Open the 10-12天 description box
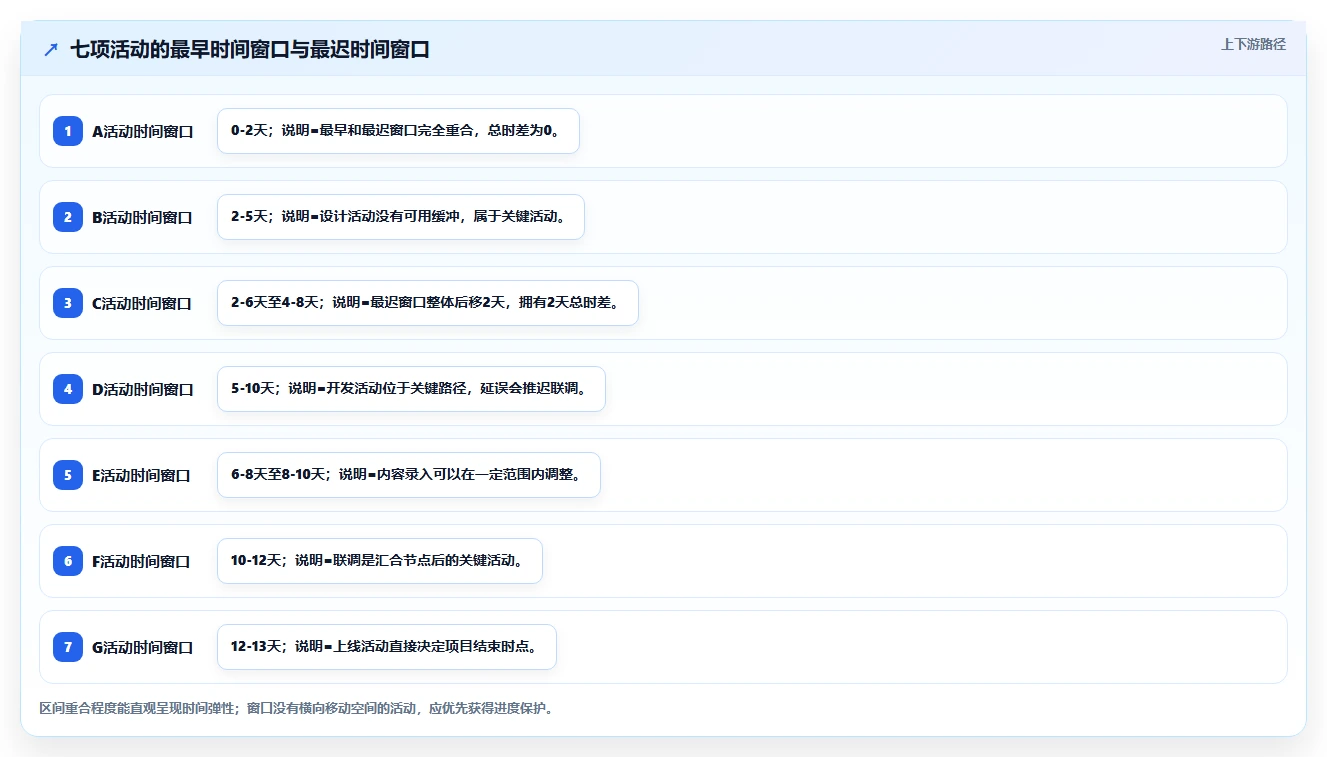The width and height of the screenshot is (1327, 757). [380, 561]
